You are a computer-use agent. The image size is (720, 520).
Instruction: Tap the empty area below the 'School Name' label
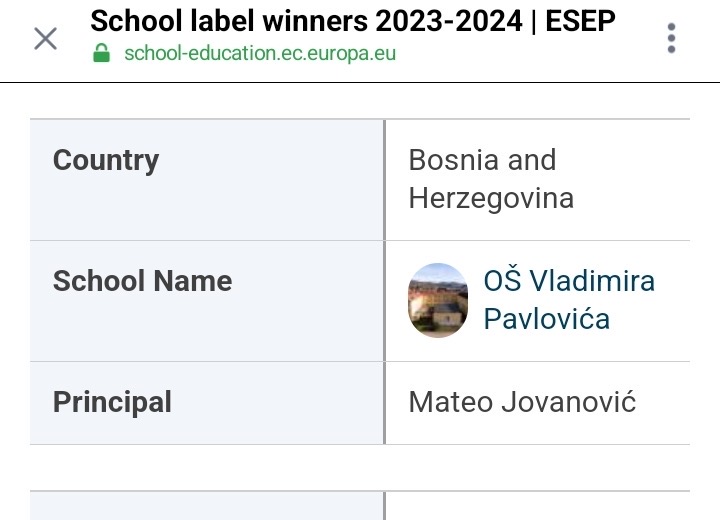(207, 328)
